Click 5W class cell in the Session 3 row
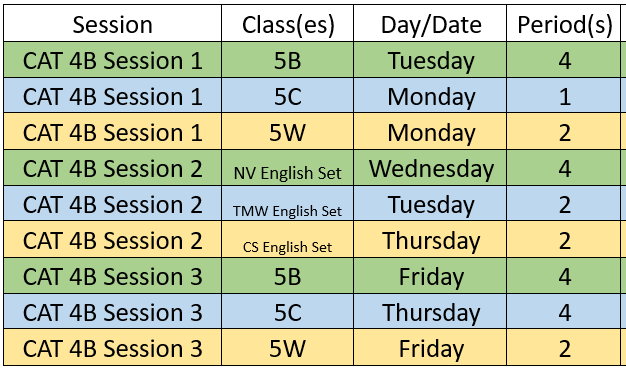 point(287,347)
